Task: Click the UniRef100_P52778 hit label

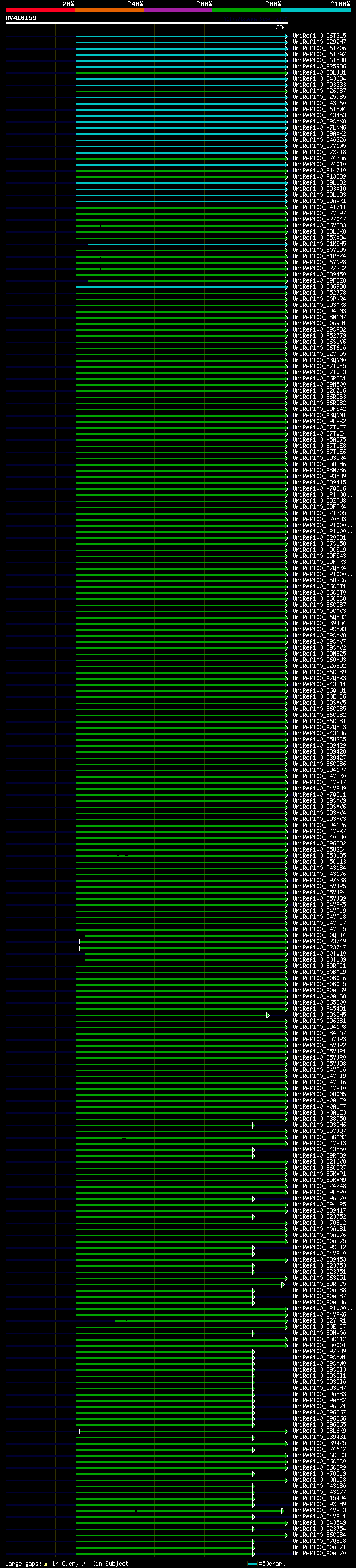Action: [x=319, y=293]
